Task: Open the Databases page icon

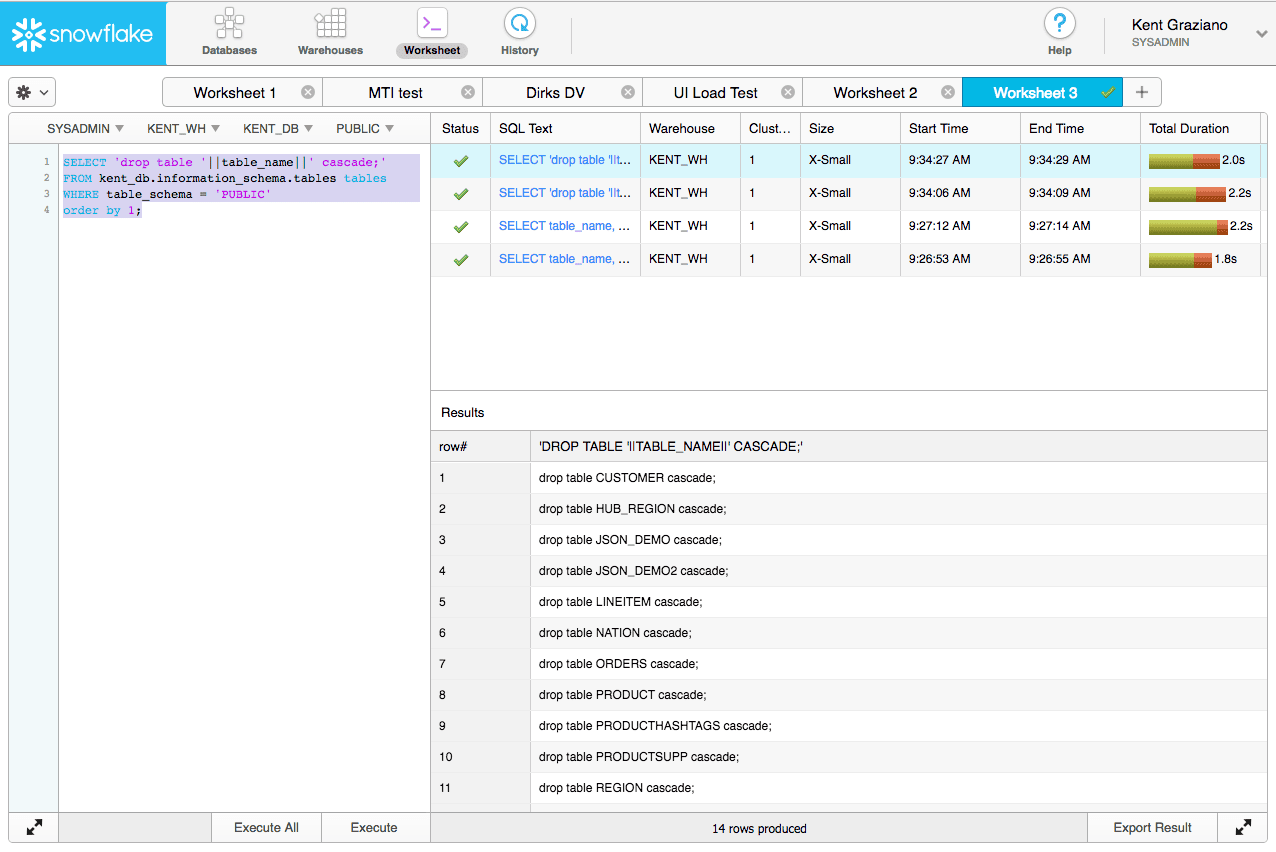Action: coord(229,24)
